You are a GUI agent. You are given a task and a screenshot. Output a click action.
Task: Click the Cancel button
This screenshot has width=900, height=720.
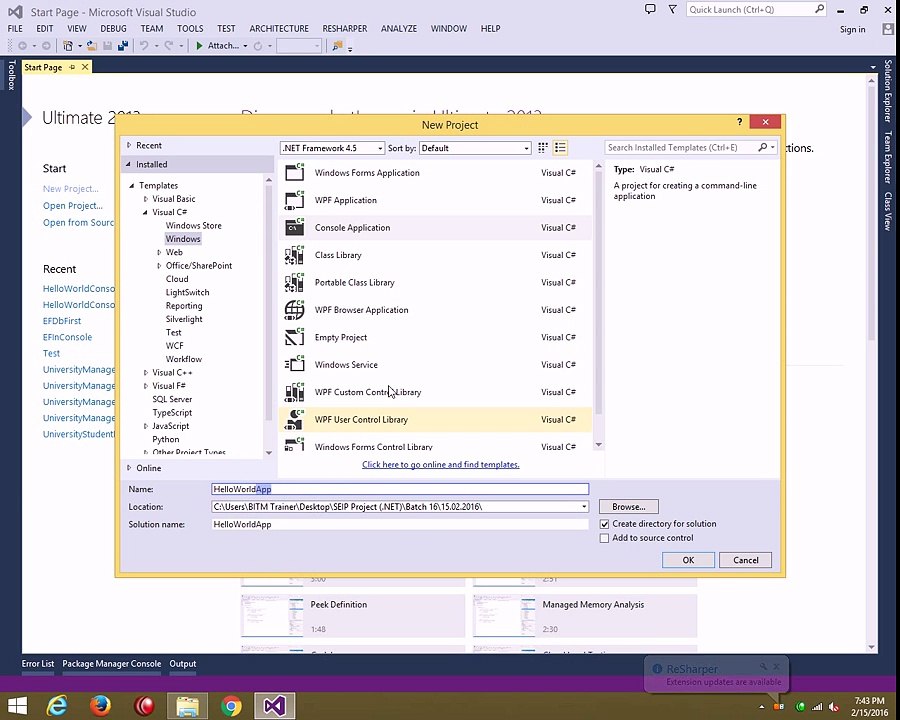click(x=745, y=560)
